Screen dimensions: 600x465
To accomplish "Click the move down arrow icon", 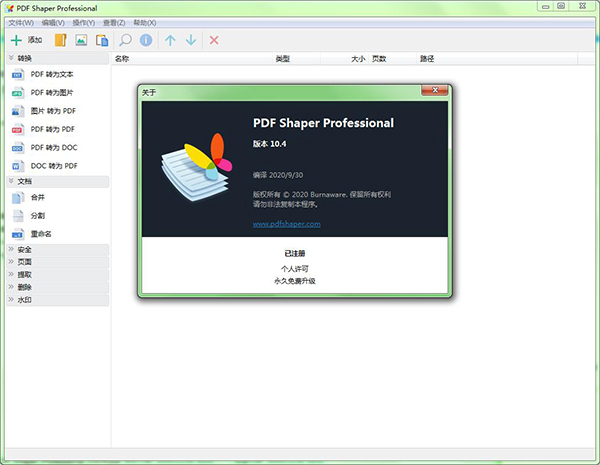I will [x=191, y=40].
